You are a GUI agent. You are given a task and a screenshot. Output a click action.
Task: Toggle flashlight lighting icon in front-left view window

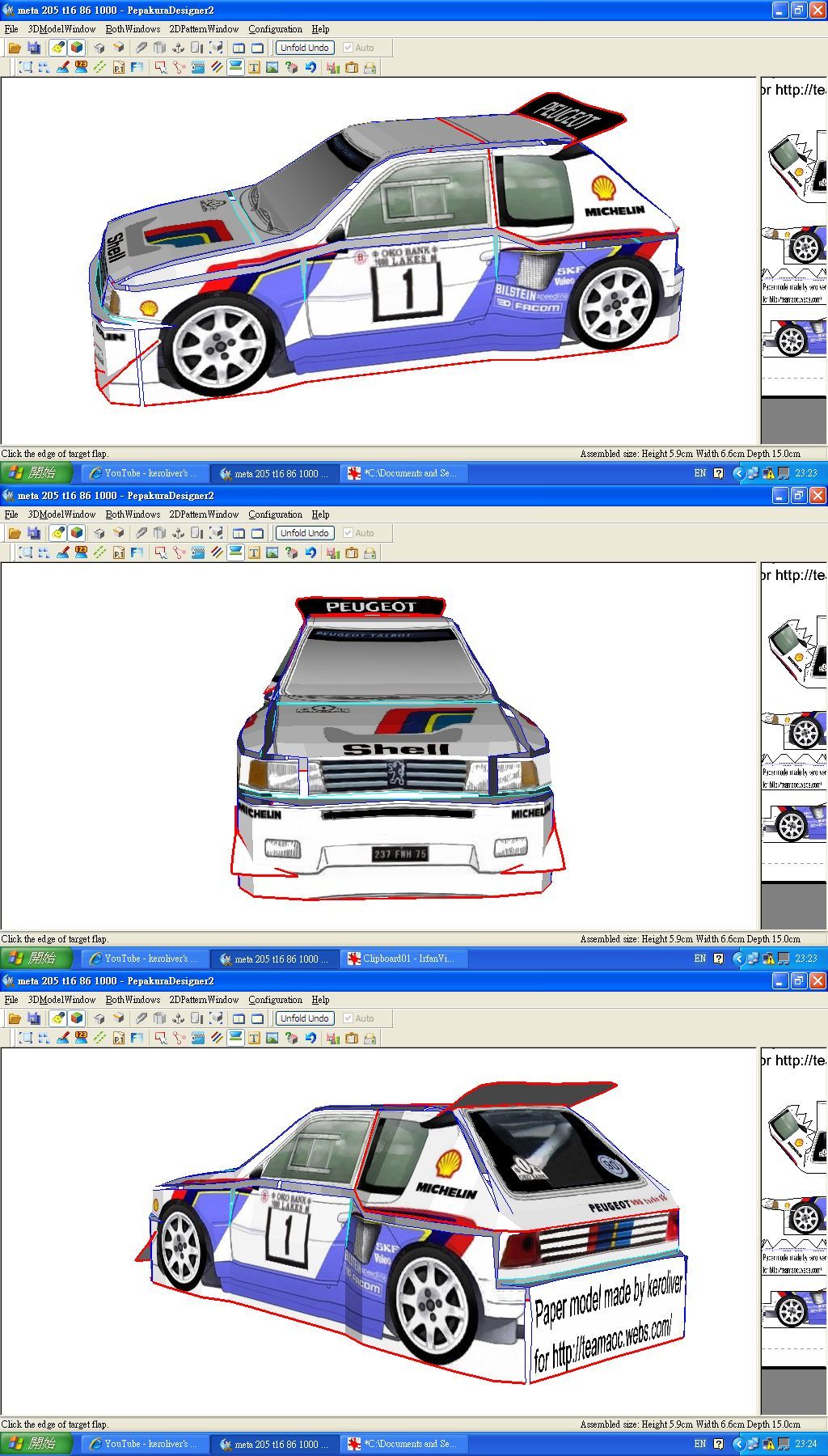point(57,48)
